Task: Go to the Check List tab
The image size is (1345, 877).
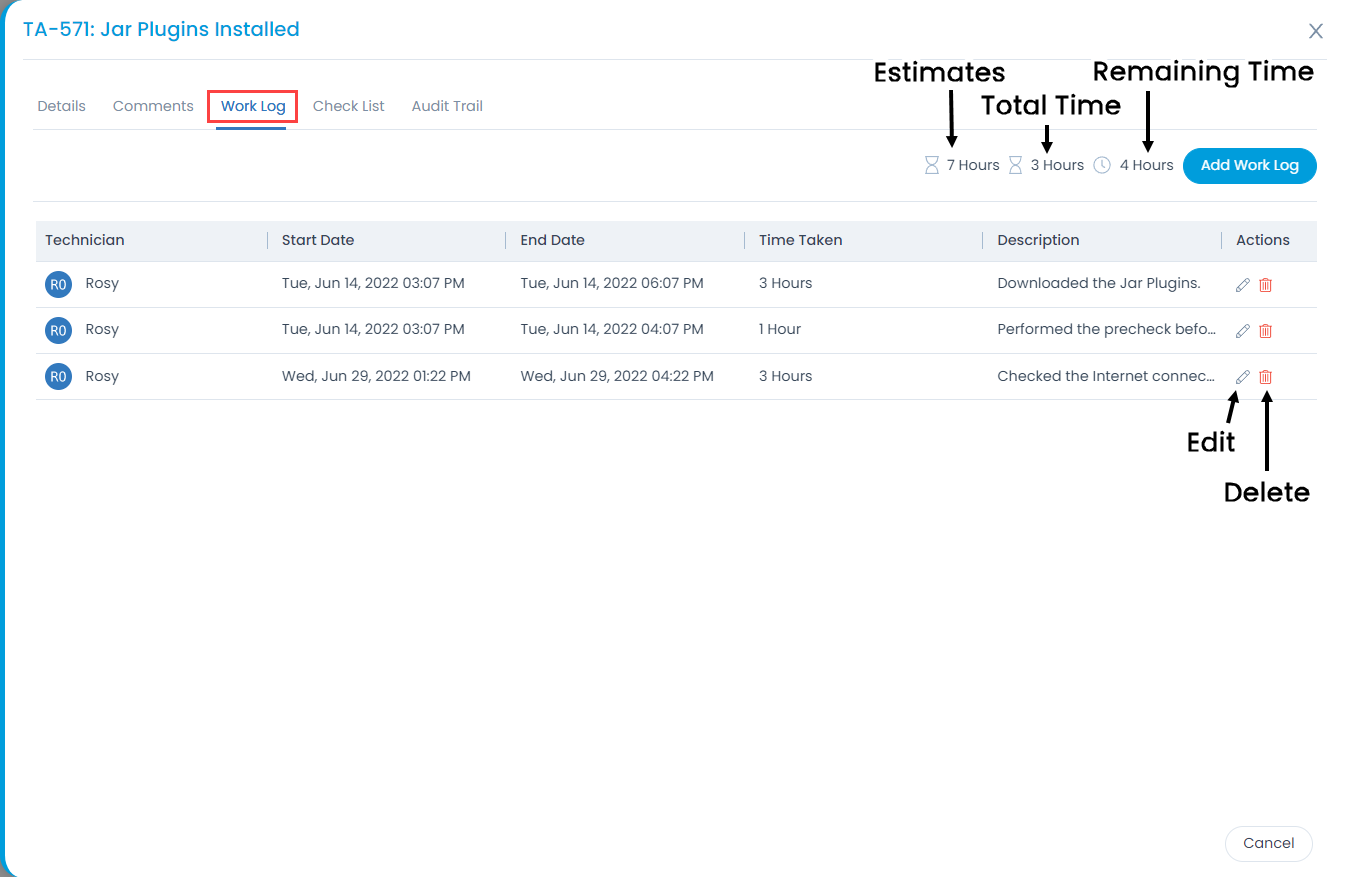Action: pos(348,106)
